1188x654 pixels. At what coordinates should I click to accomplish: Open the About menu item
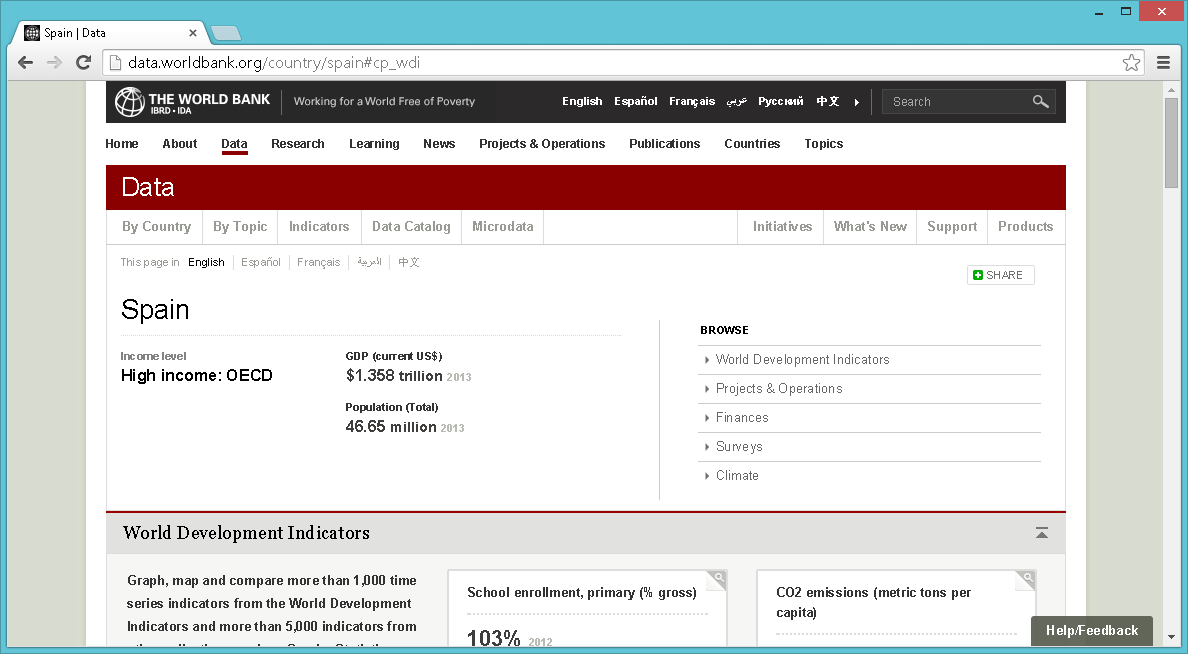click(180, 144)
